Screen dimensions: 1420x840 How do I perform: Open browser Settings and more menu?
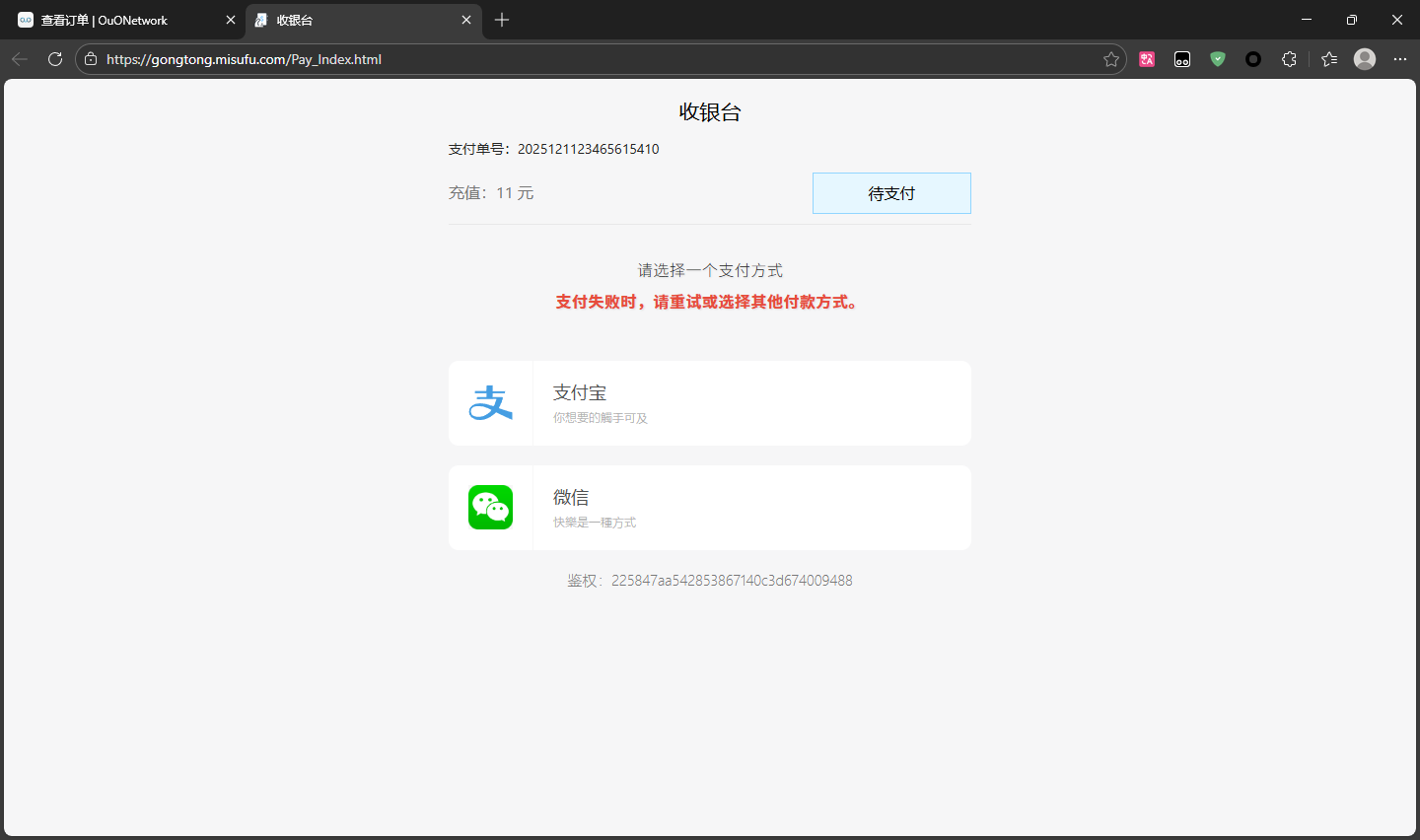point(1400,59)
